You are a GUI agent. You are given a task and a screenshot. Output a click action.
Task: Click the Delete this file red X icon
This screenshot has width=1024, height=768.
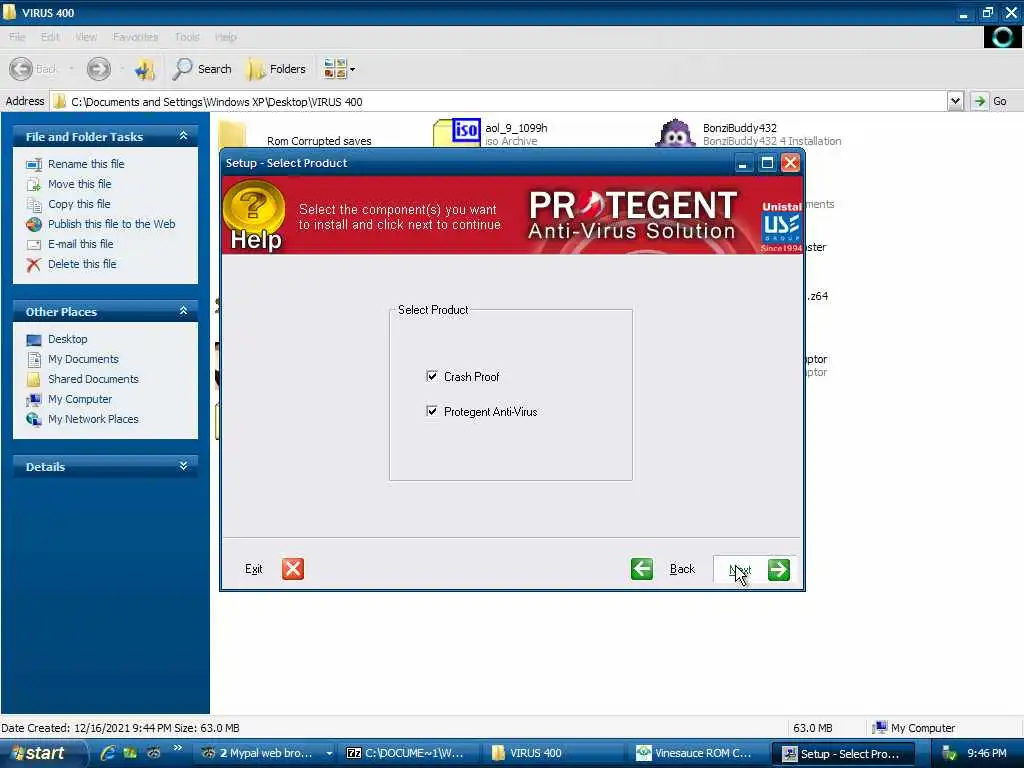[33, 264]
